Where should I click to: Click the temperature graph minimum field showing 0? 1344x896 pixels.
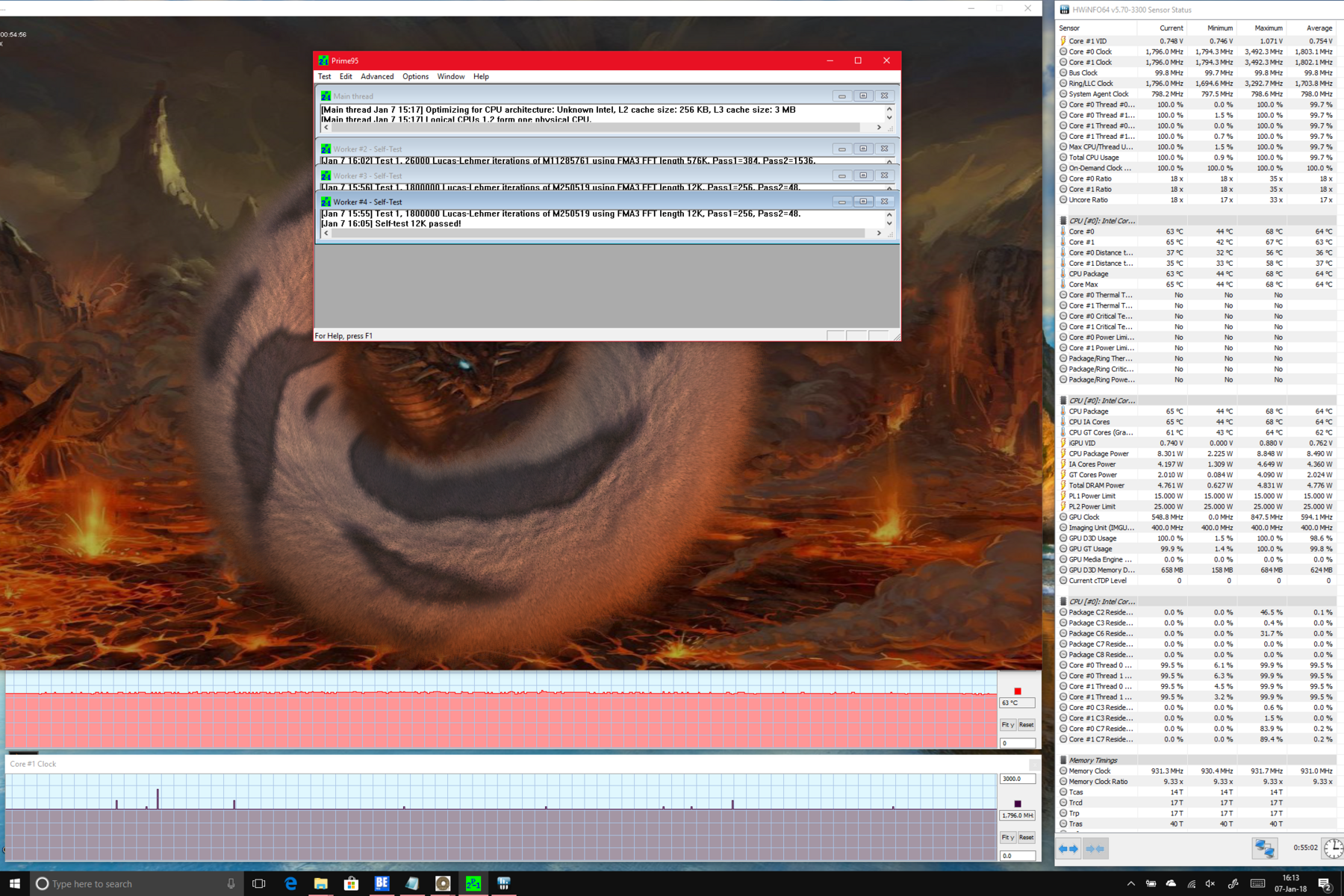(1018, 743)
